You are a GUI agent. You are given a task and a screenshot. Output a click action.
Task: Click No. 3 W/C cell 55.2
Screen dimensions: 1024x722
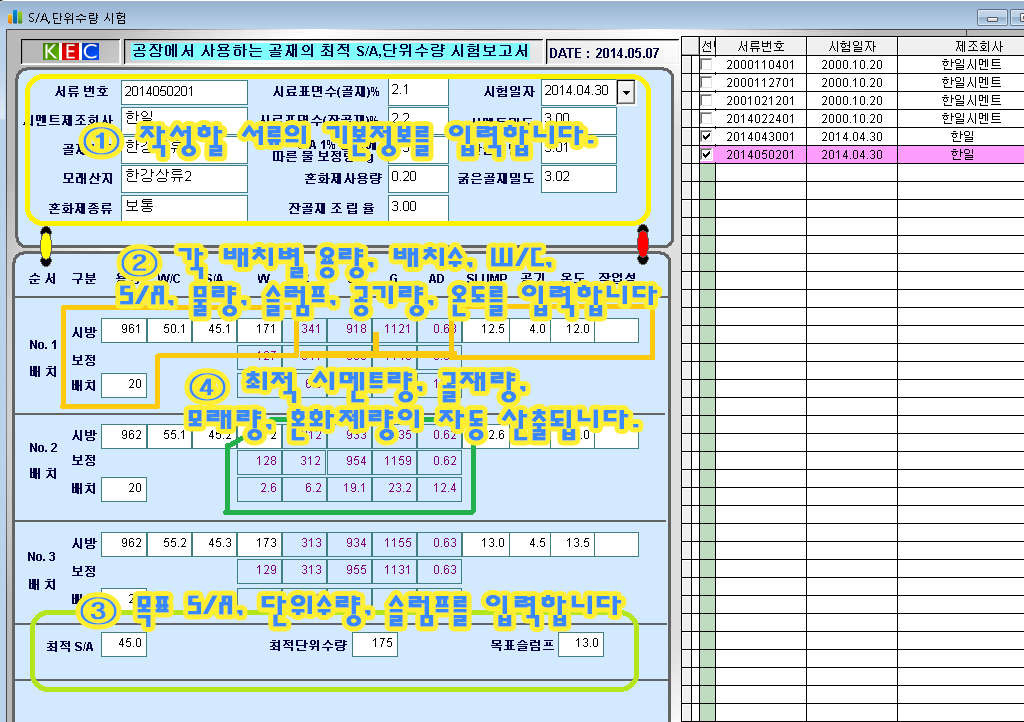pos(169,544)
